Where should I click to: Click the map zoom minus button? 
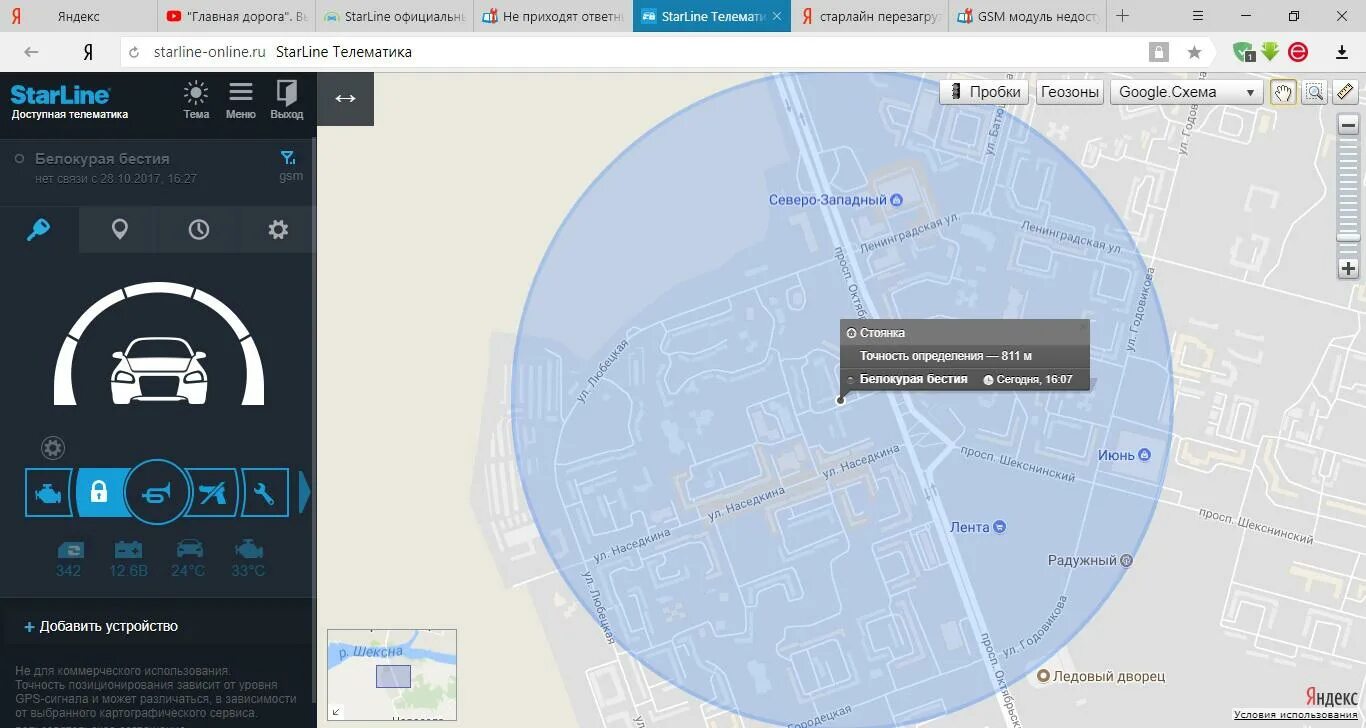(1349, 126)
